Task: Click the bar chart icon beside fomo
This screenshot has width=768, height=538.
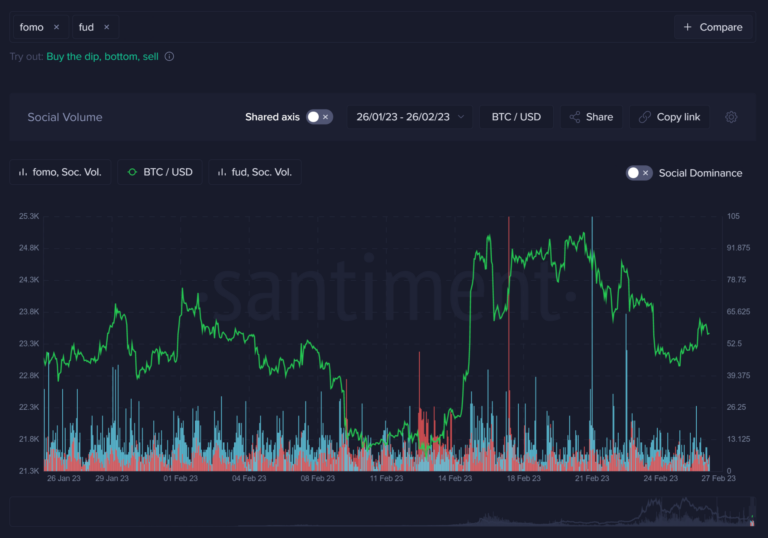Action: coord(23,172)
